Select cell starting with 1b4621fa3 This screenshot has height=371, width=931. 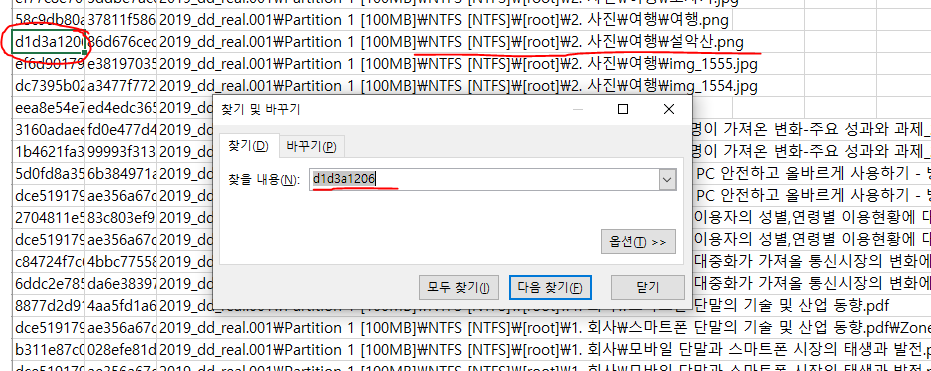[49, 152]
